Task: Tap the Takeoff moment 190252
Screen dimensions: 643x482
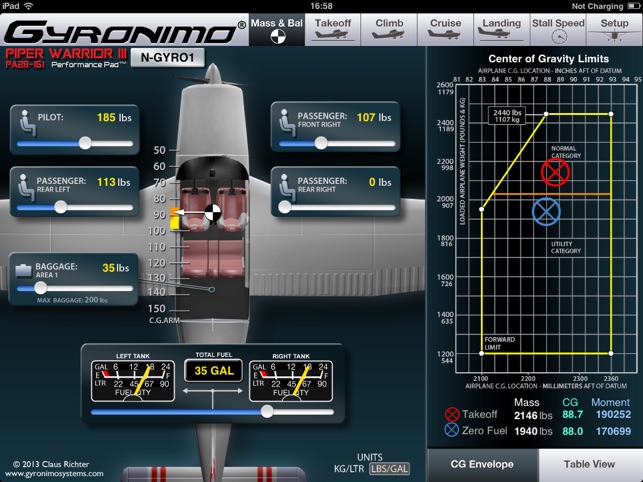Action: point(613,414)
